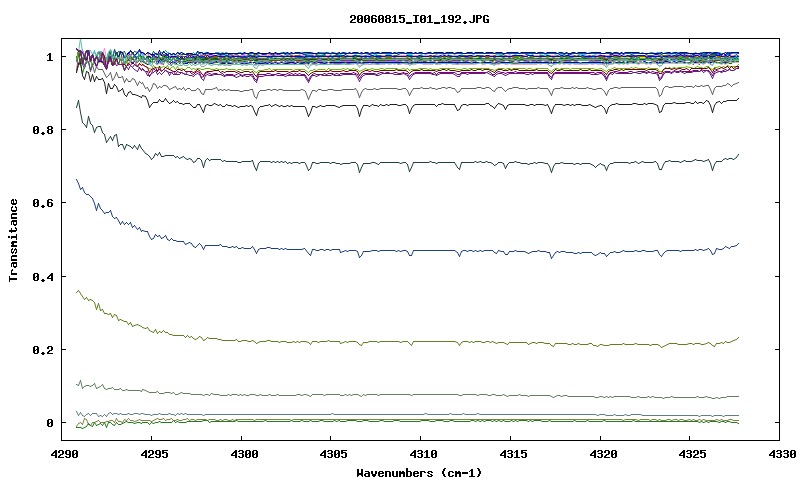Click the y-axis tick label 0.8

click(43, 130)
